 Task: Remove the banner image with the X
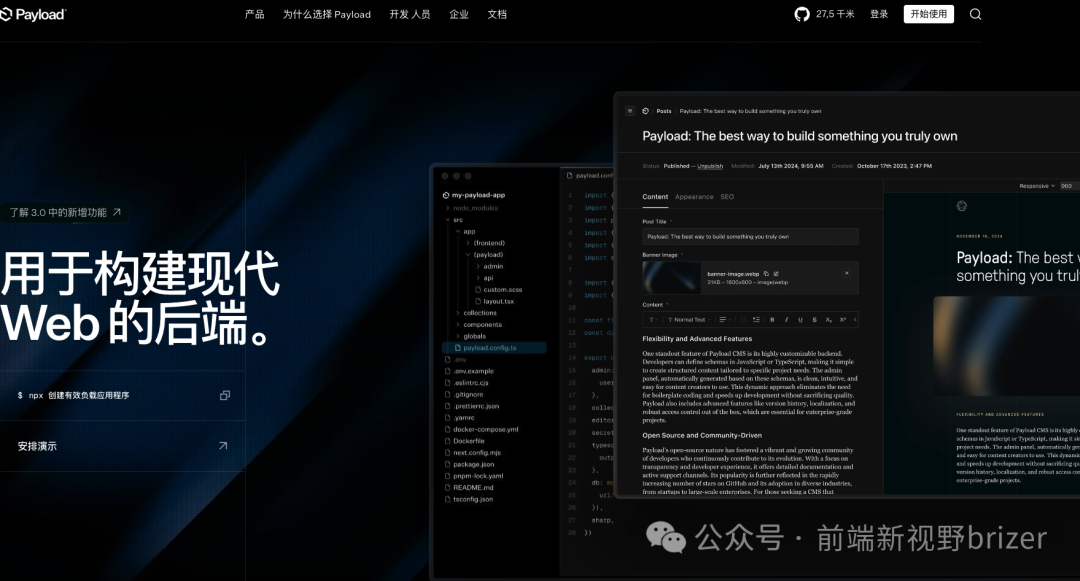pyautogui.click(x=847, y=273)
